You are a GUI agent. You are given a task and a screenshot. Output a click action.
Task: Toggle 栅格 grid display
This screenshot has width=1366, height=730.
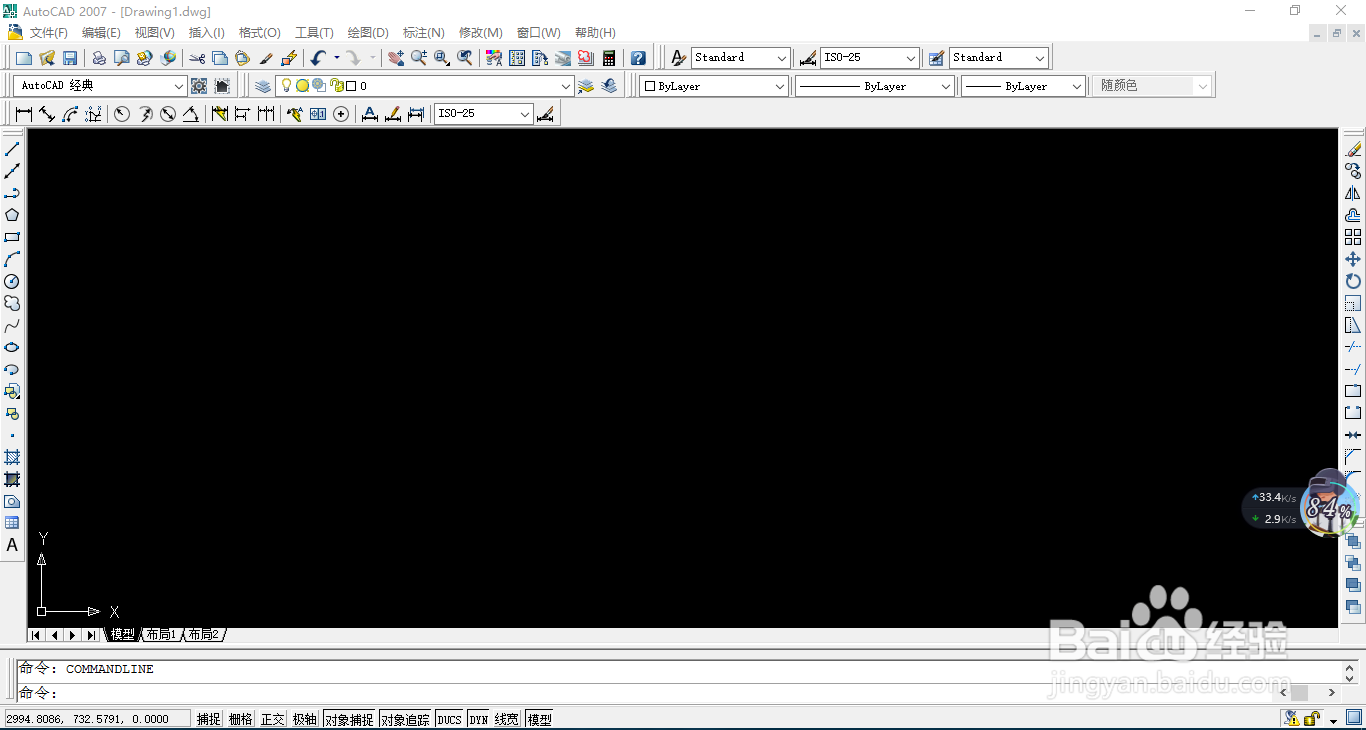tap(241, 719)
